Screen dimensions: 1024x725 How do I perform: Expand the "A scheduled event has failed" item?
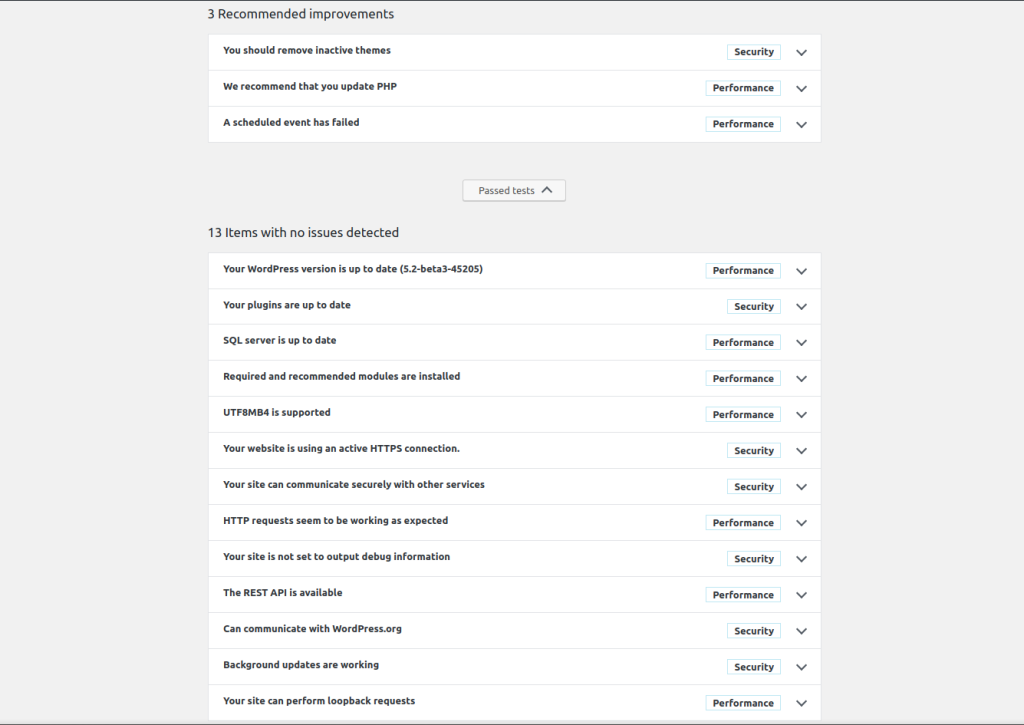801,124
